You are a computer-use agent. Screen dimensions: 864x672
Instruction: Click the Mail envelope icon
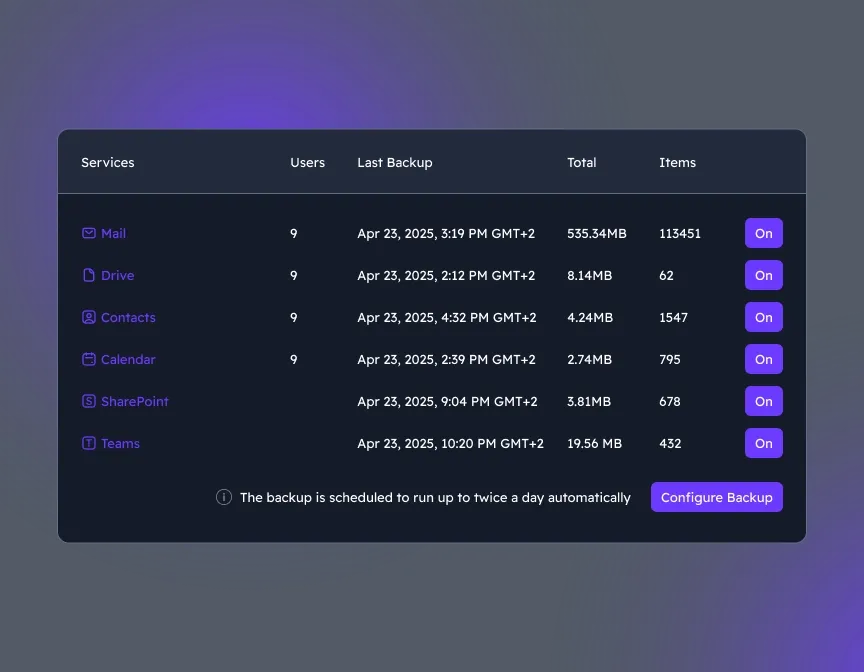tap(89, 233)
